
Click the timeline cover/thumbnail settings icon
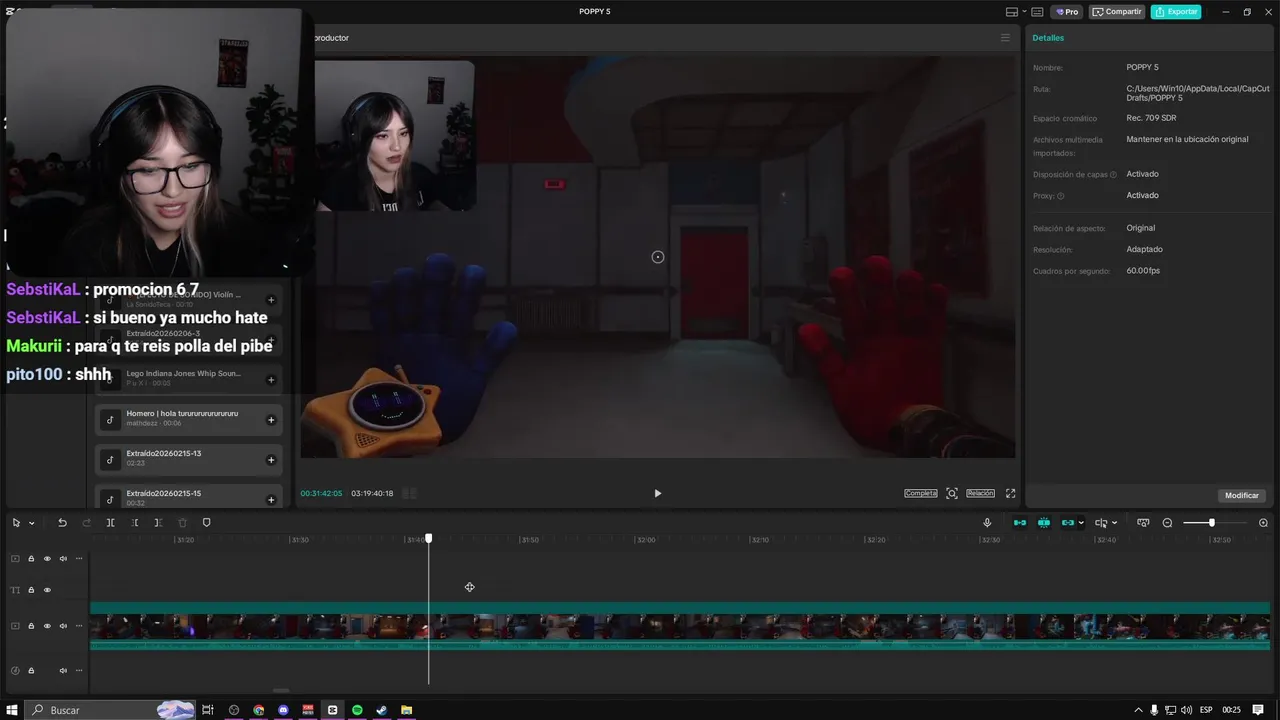tap(1143, 523)
